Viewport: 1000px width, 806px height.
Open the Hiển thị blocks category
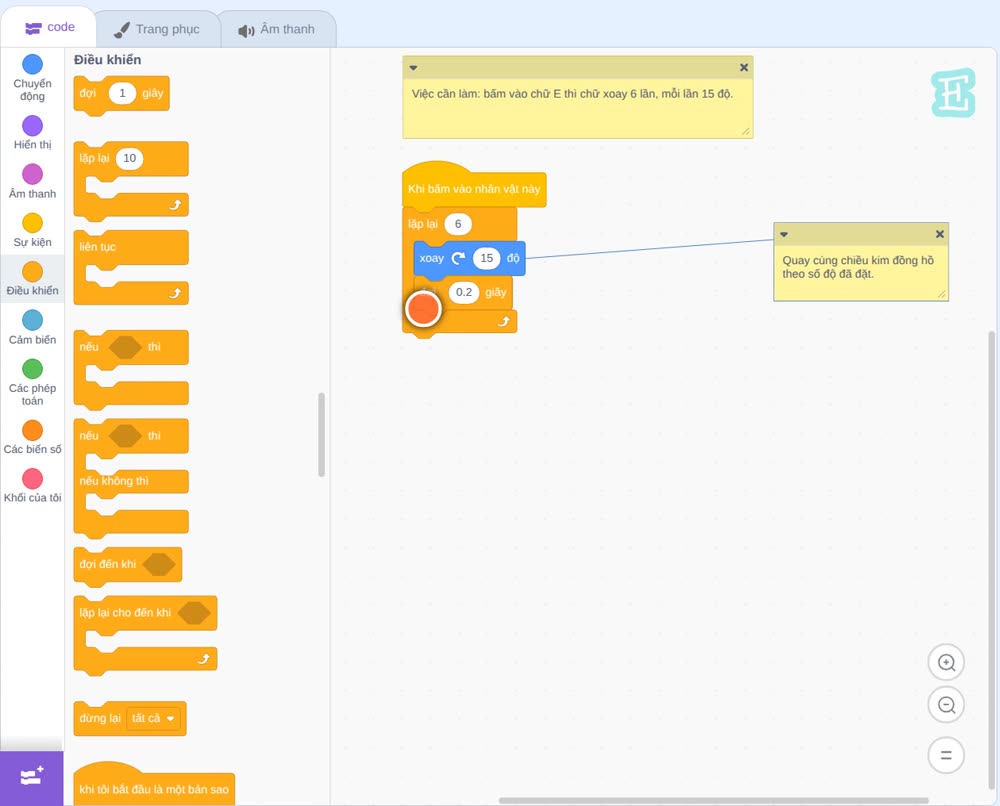(32, 133)
